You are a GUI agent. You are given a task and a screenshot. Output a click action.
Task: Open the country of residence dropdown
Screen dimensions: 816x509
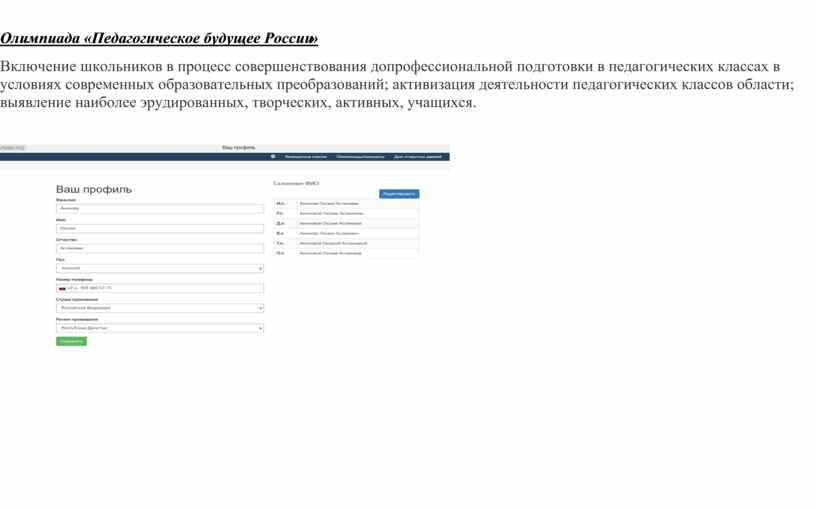160,308
